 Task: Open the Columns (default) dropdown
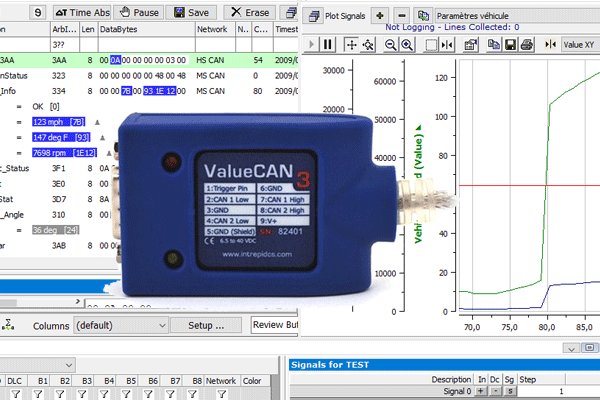point(121,326)
